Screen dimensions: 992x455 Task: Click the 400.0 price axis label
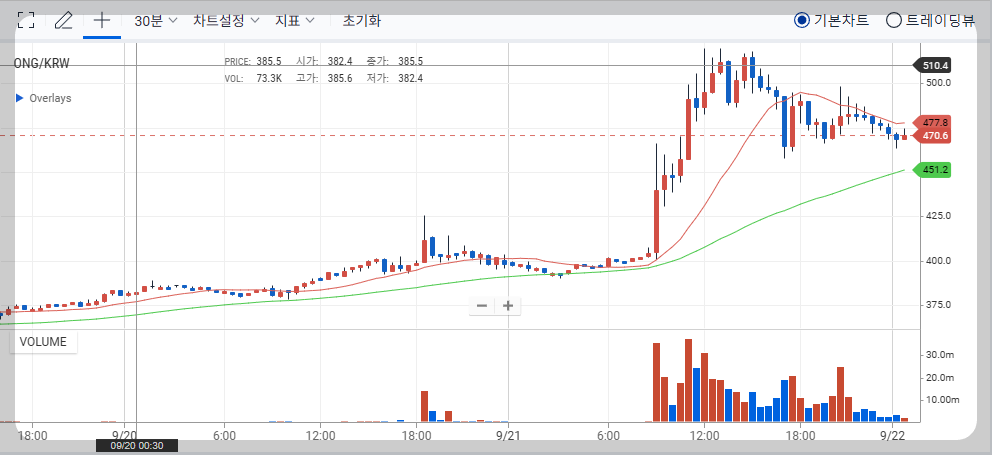click(x=937, y=261)
